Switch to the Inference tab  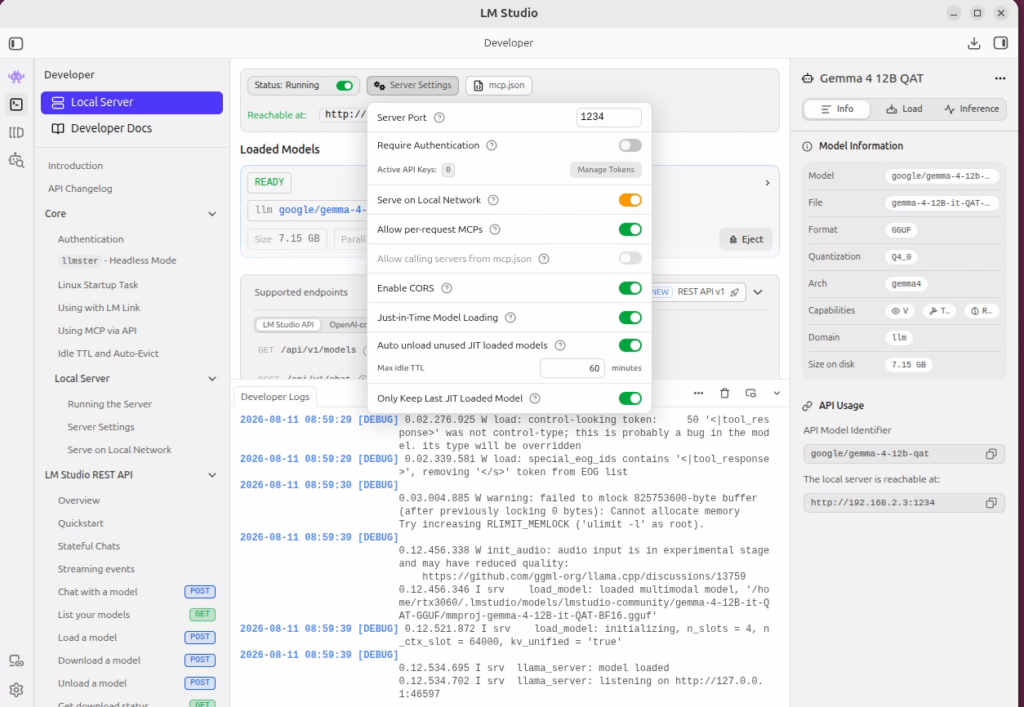[971, 109]
